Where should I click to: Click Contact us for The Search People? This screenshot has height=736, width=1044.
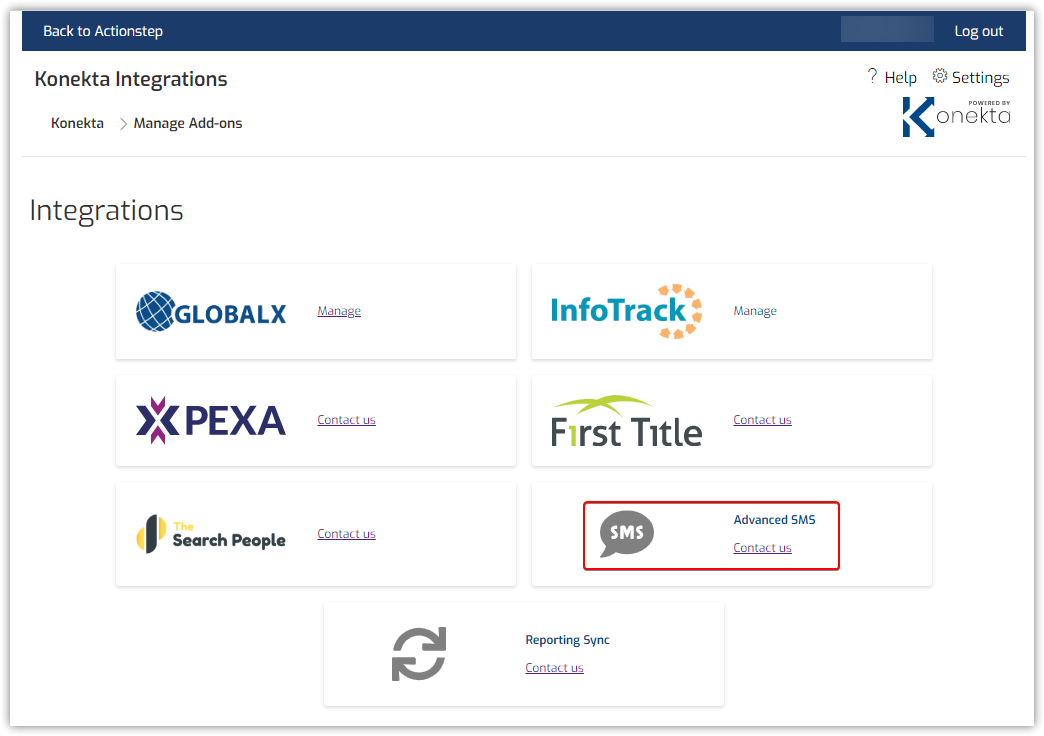(x=346, y=534)
